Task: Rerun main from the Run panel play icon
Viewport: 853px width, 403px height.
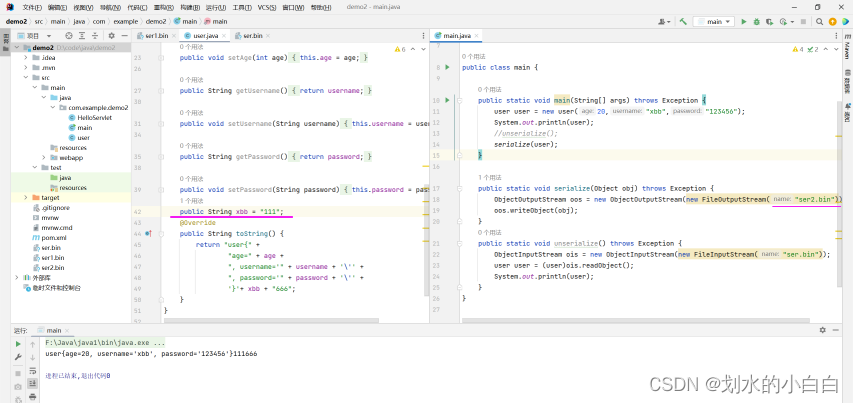Action: [18, 344]
